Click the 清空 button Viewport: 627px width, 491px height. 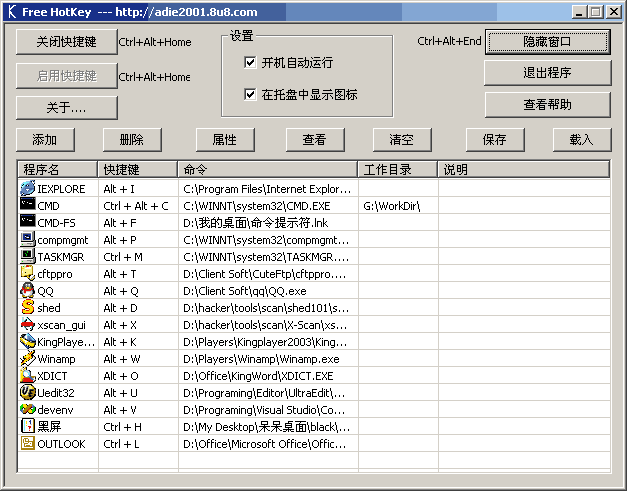click(x=402, y=140)
